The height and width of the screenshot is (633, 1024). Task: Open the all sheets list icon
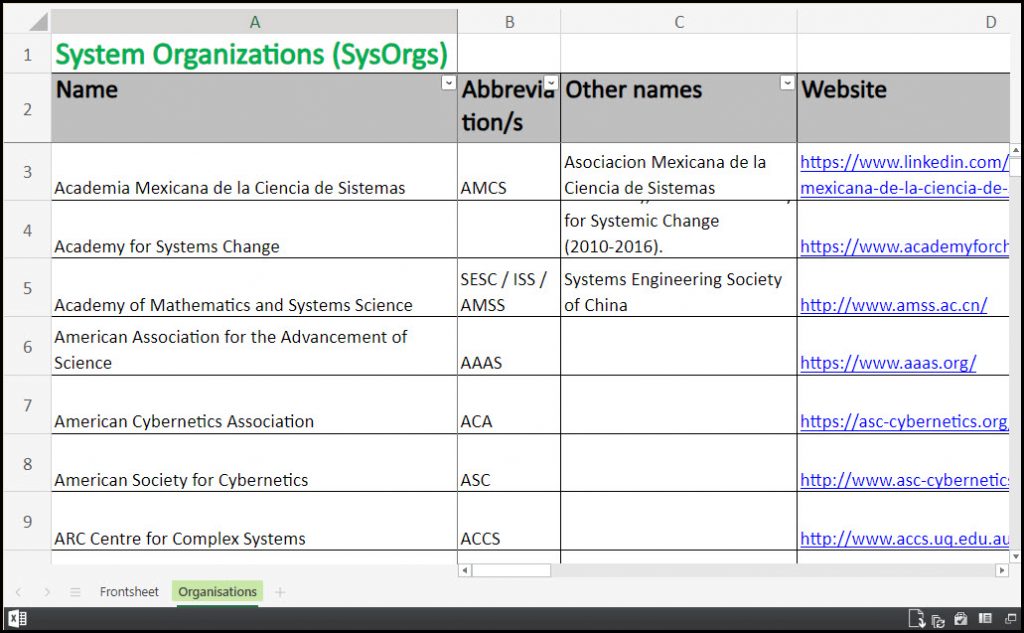(75, 592)
